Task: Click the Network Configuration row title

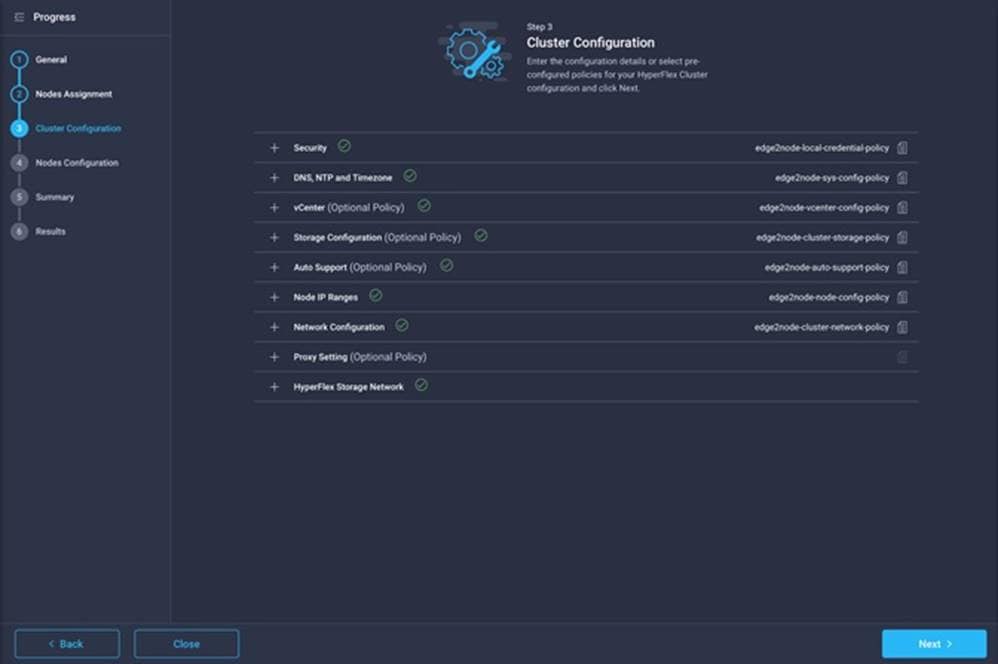Action: point(339,327)
